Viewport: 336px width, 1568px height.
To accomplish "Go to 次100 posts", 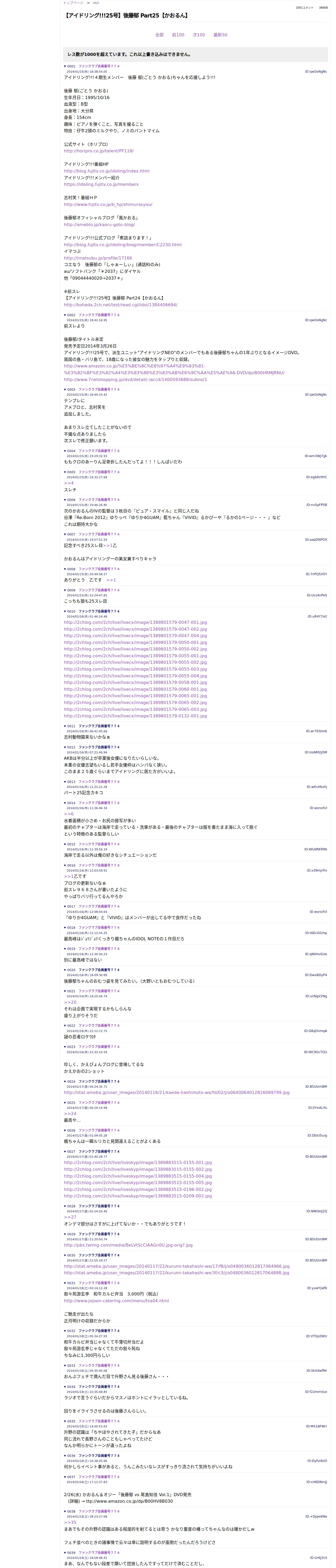I will pyautogui.click(x=199, y=35).
